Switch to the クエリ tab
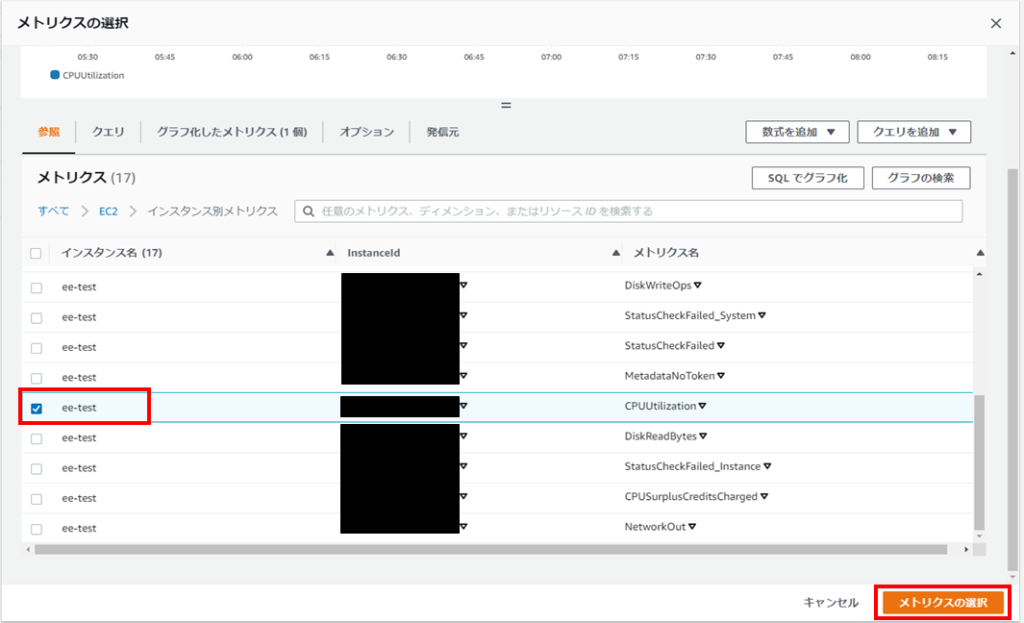The image size is (1024, 623). (108, 132)
